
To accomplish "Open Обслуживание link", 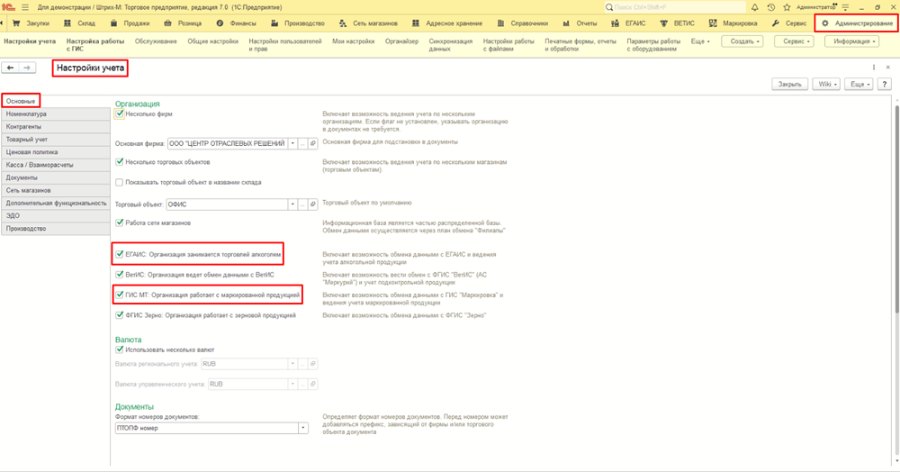I will click(x=156, y=41).
